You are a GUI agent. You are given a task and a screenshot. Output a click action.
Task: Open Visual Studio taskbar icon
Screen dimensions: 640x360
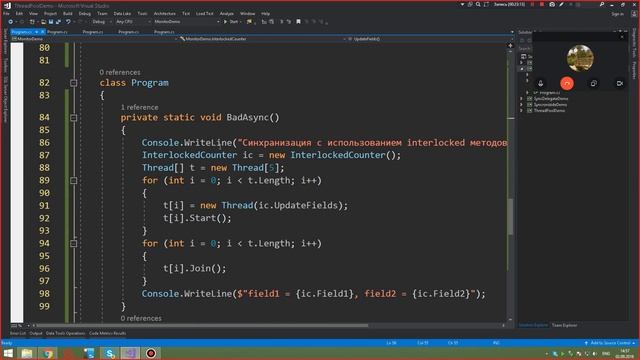(x=130, y=353)
